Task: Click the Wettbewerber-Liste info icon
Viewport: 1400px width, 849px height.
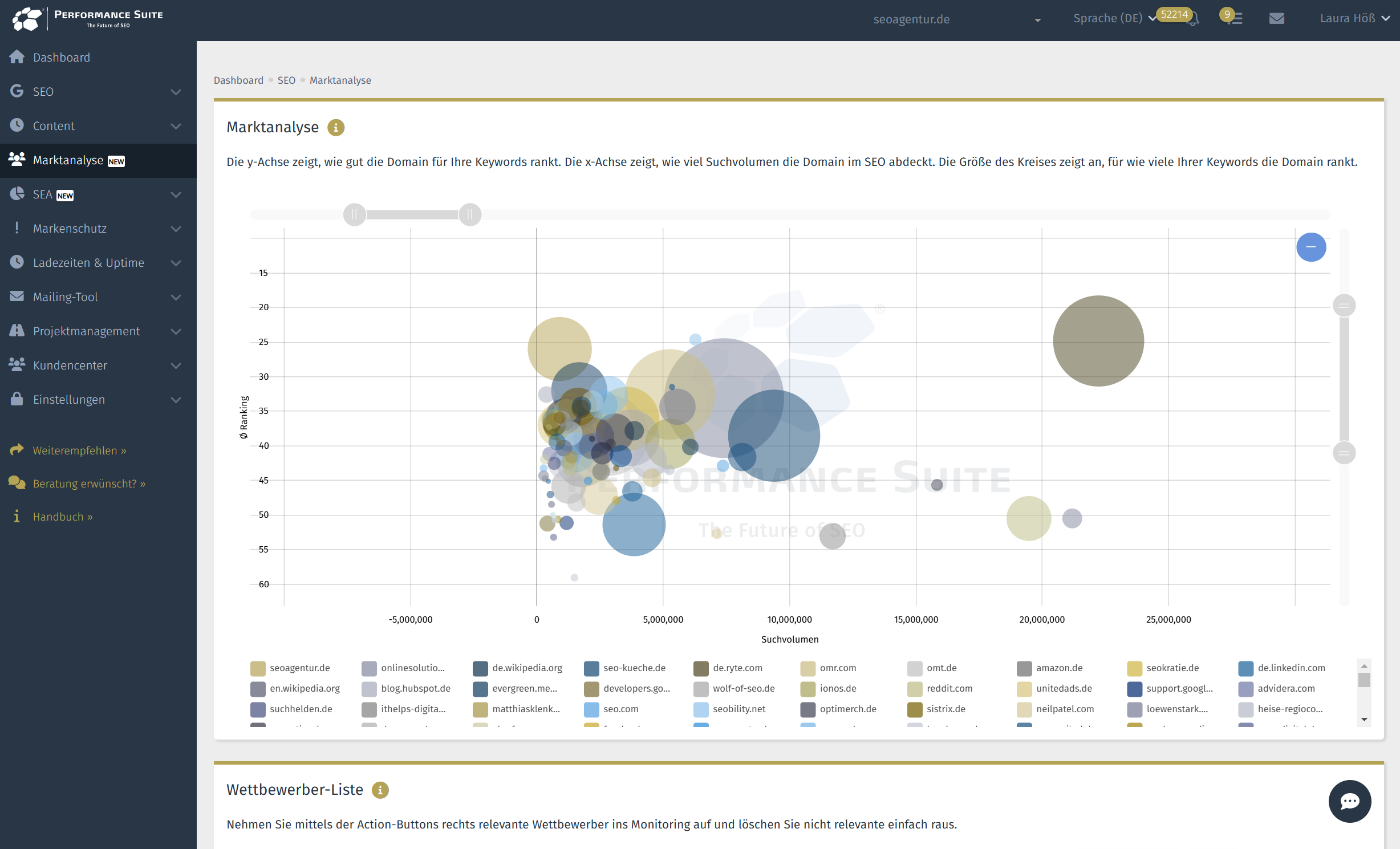Action: point(380,790)
